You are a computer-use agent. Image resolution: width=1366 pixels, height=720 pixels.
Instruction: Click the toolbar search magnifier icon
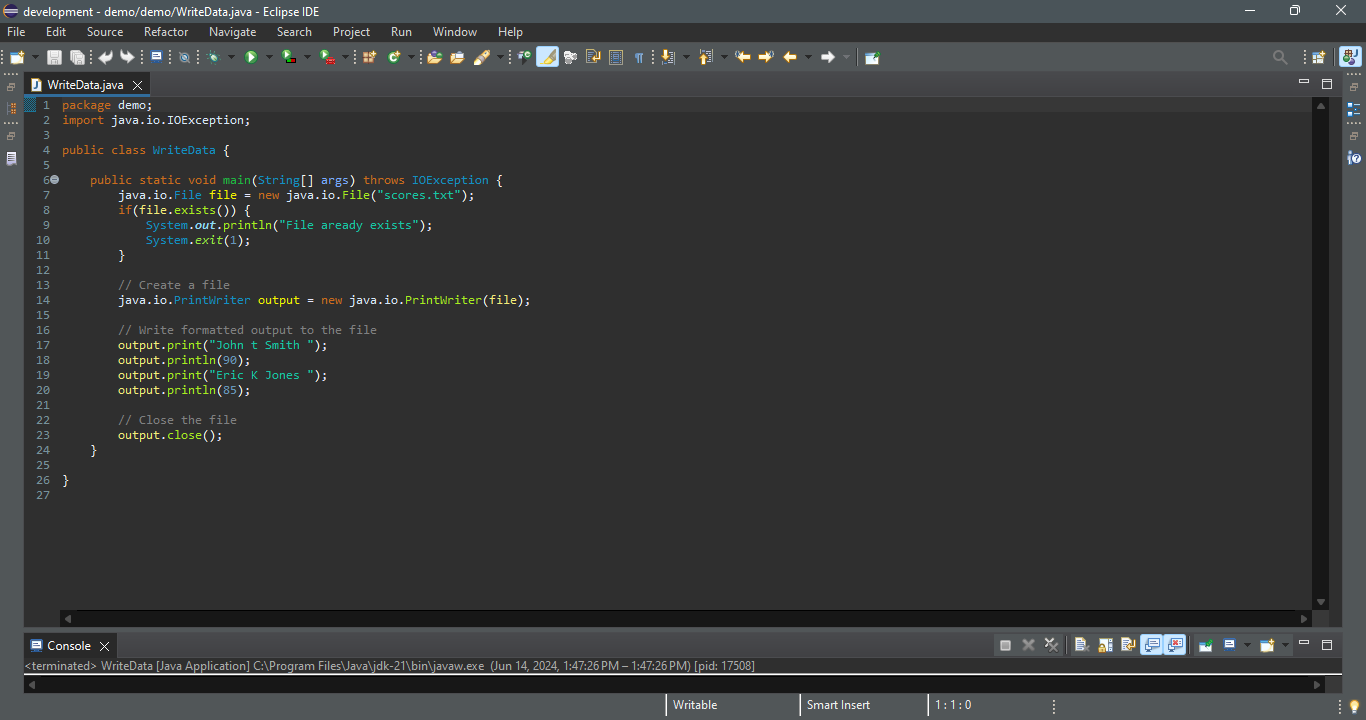(1280, 57)
